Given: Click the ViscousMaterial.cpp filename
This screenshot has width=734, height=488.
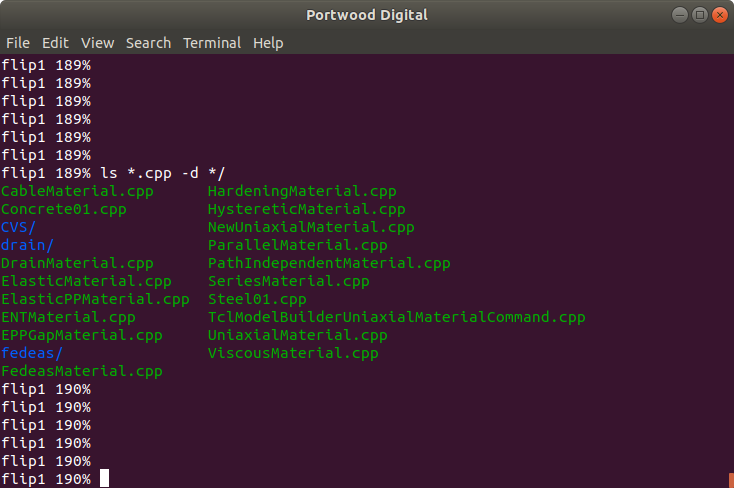Looking at the screenshot, I should (x=293, y=353).
